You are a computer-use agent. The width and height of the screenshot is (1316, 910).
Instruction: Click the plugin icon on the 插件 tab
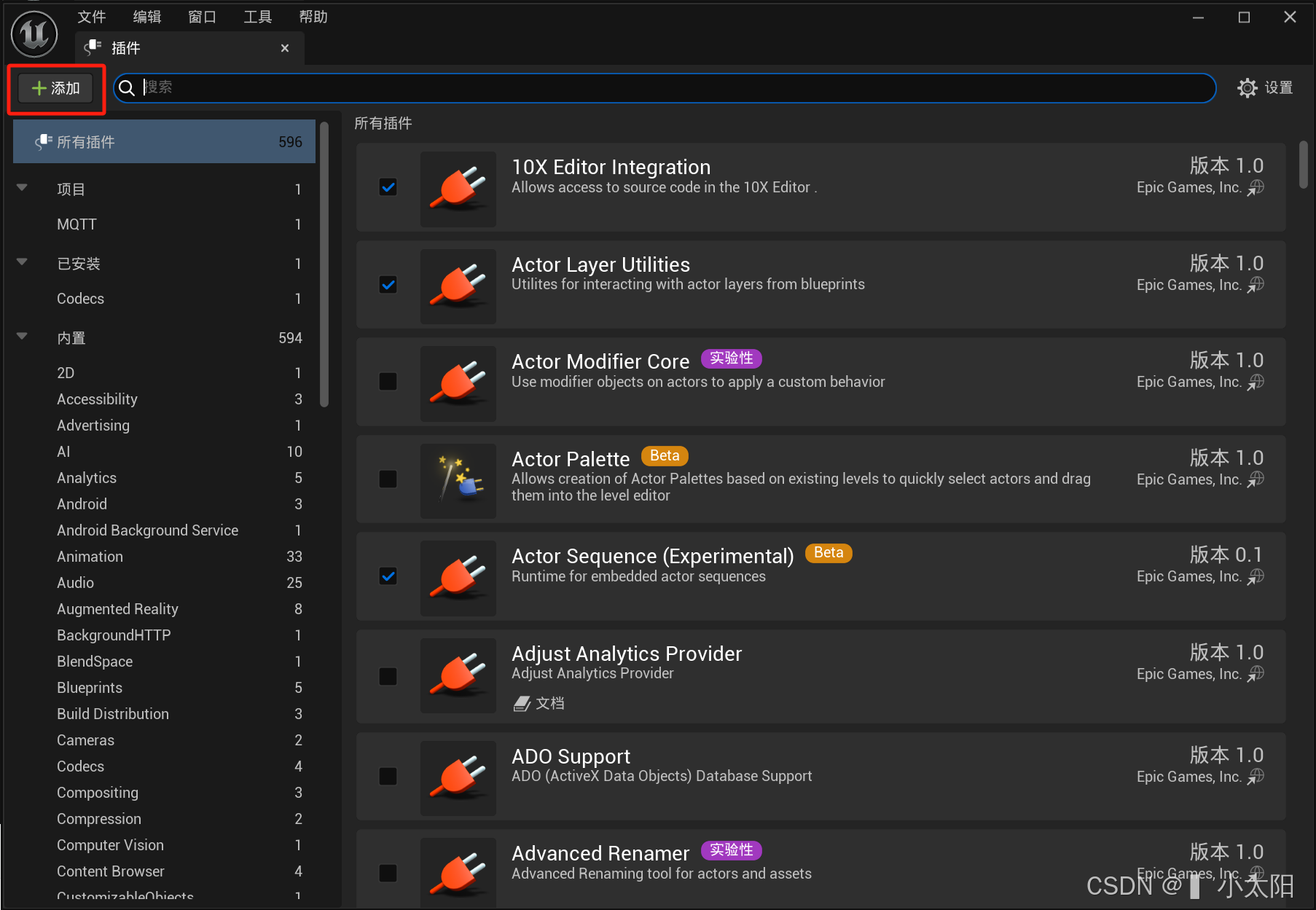(x=93, y=48)
